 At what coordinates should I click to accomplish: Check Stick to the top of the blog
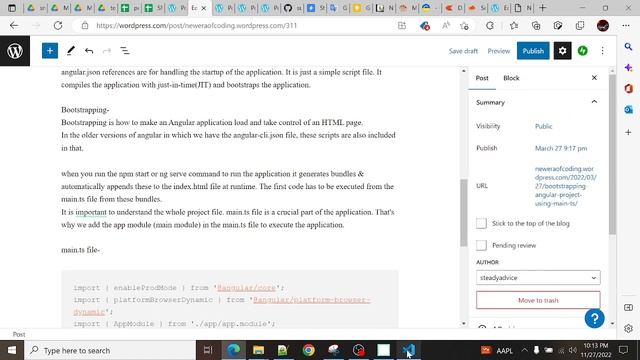pos(481,223)
